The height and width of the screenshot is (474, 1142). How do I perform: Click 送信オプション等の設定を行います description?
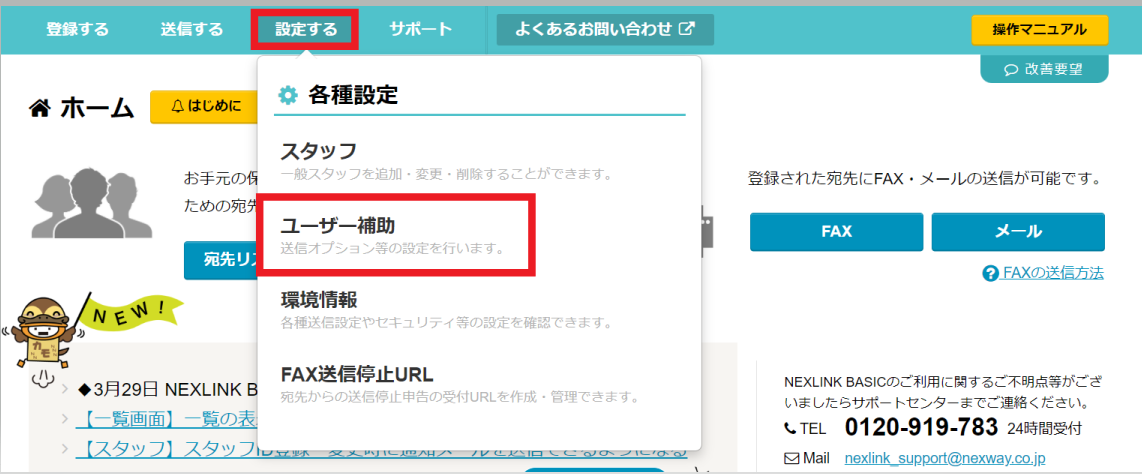[x=393, y=248]
